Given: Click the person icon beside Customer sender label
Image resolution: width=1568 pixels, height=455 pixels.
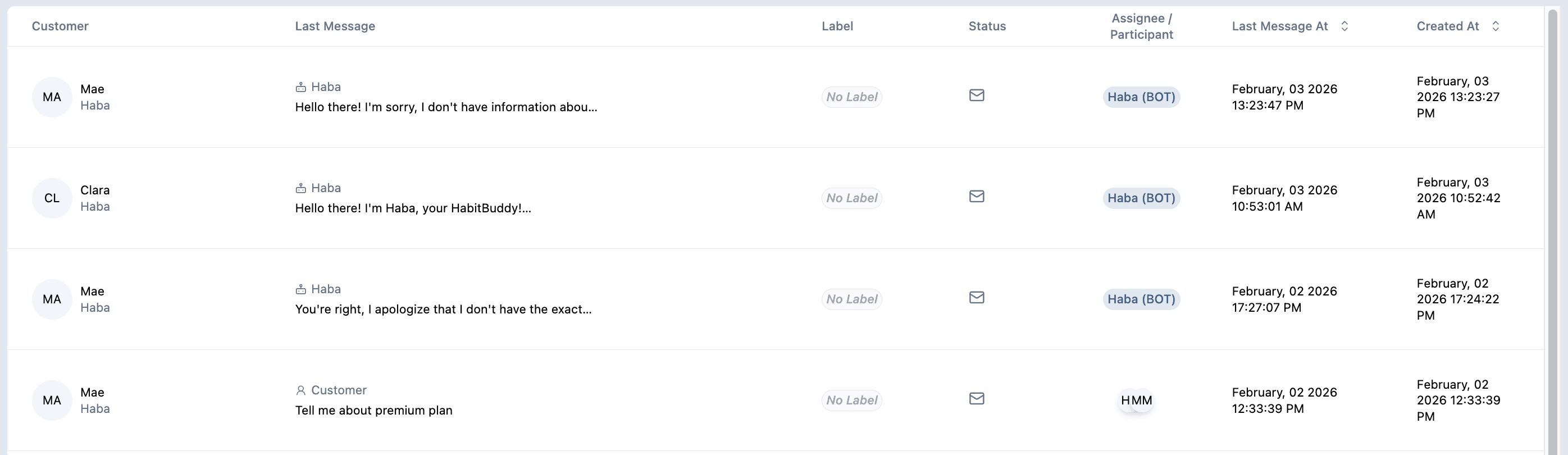Looking at the screenshot, I should pyautogui.click(x=300, y=390).
